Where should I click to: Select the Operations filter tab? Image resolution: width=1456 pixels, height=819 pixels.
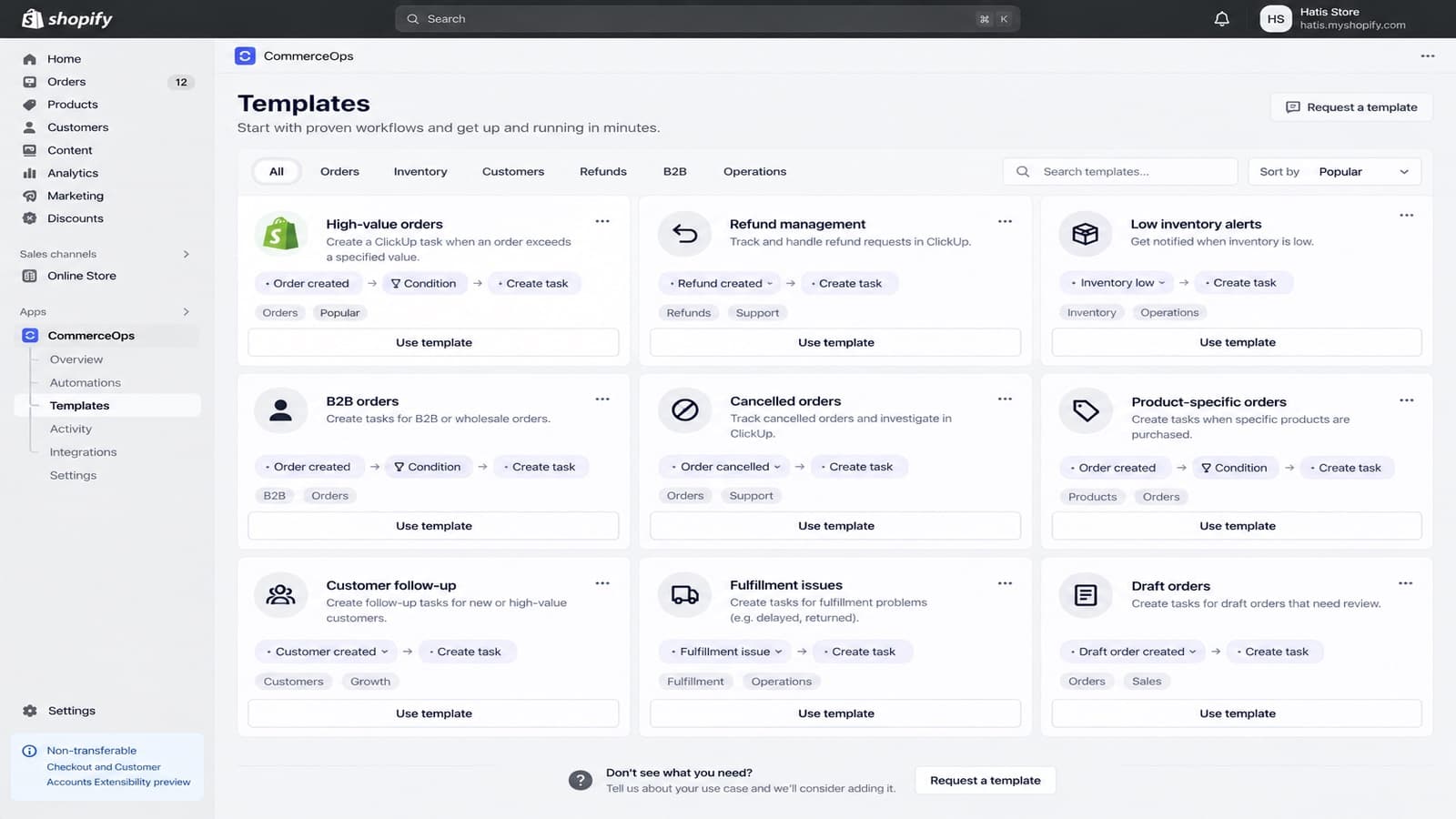pos(754,171)
